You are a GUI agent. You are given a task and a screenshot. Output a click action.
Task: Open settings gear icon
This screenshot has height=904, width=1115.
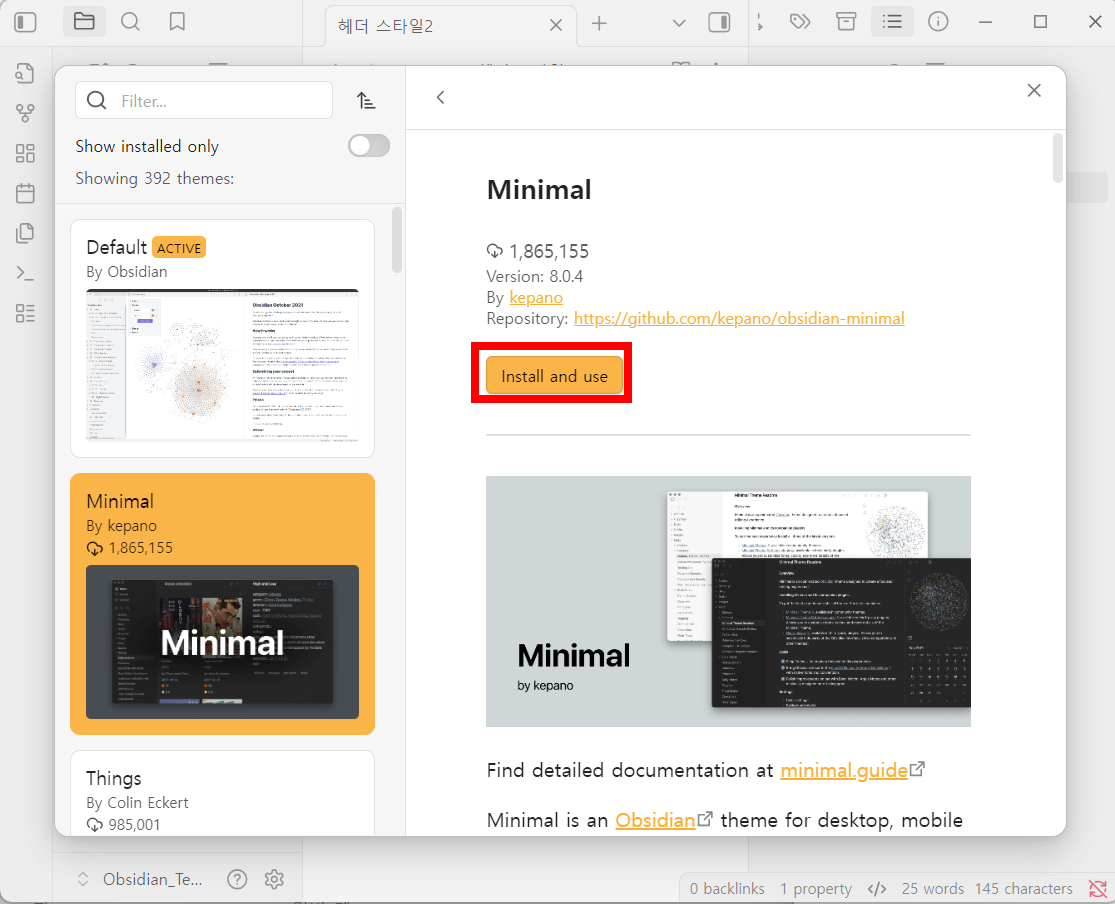tap(274, 879)
